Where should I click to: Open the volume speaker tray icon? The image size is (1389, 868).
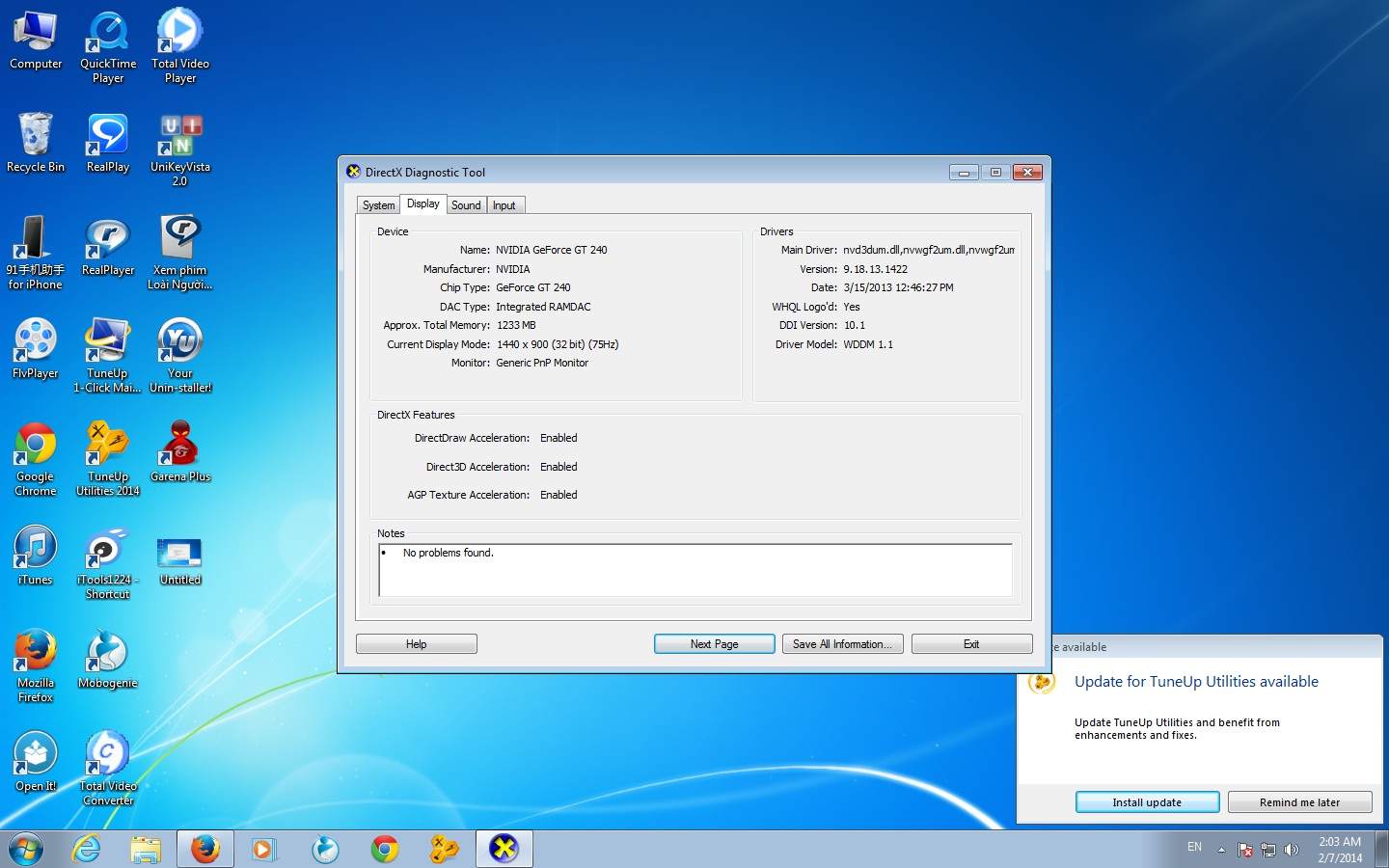click(1292, 850)
